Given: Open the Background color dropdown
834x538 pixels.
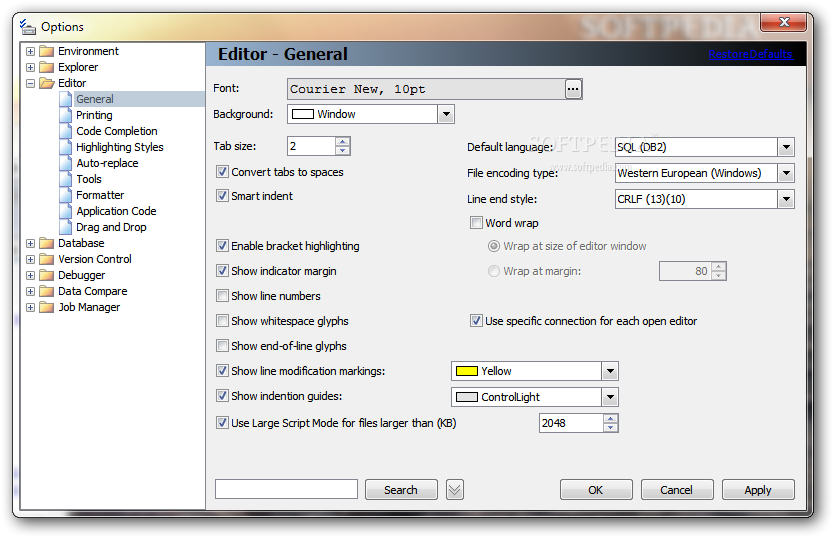Looking at the screenshot, I should pos(446,114).
